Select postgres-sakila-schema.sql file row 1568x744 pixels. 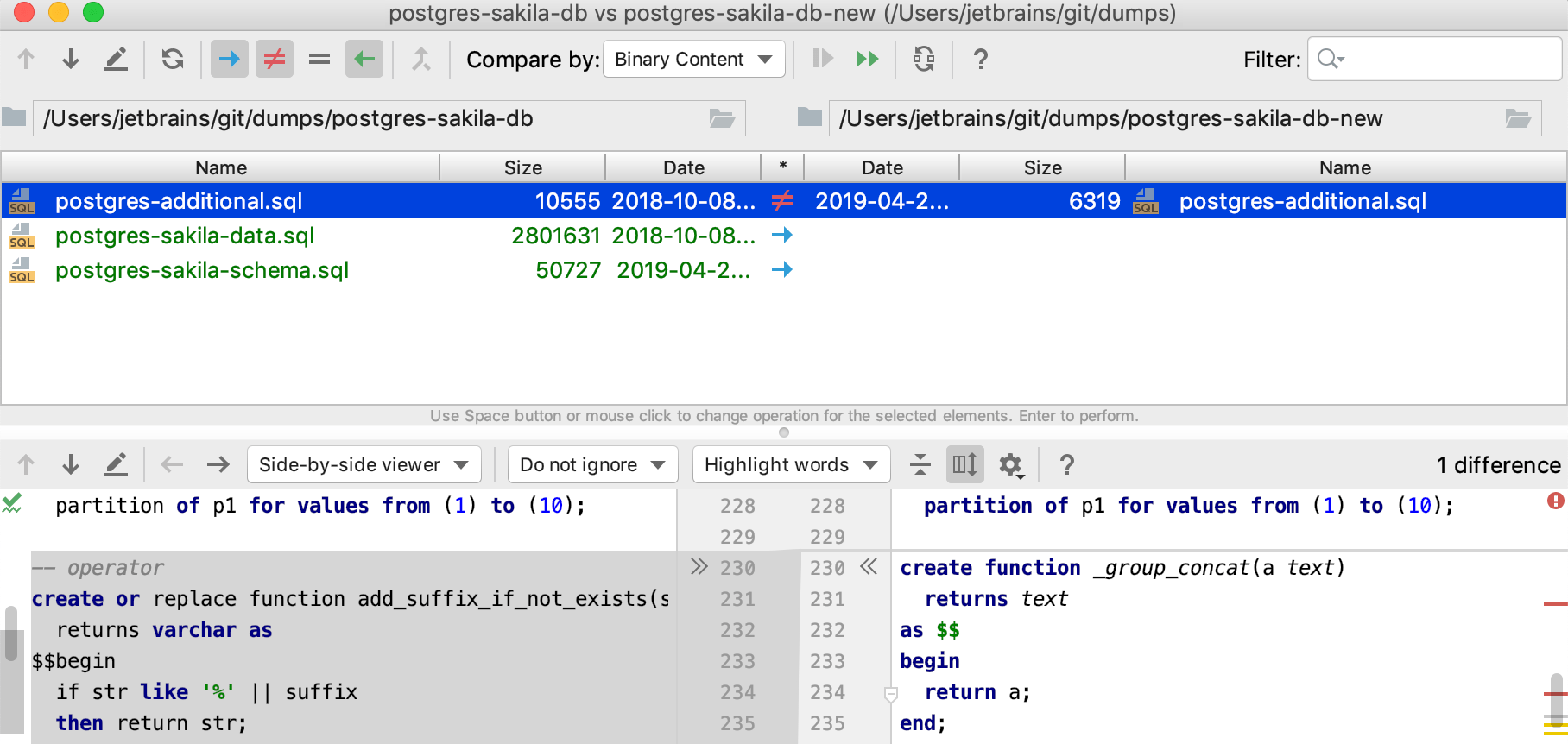[397, 270]
